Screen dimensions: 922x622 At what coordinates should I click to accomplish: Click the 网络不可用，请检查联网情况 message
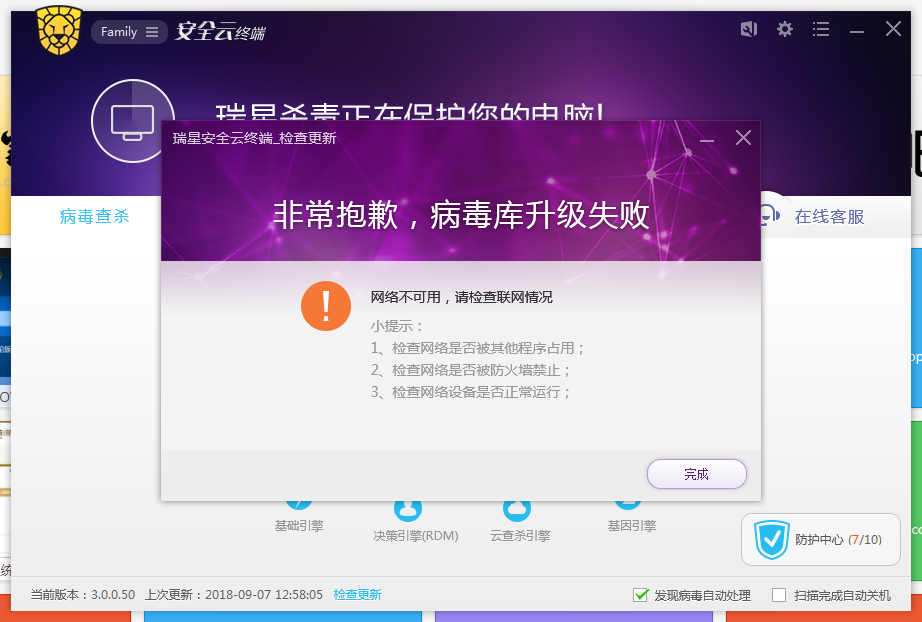pos(462,297)
